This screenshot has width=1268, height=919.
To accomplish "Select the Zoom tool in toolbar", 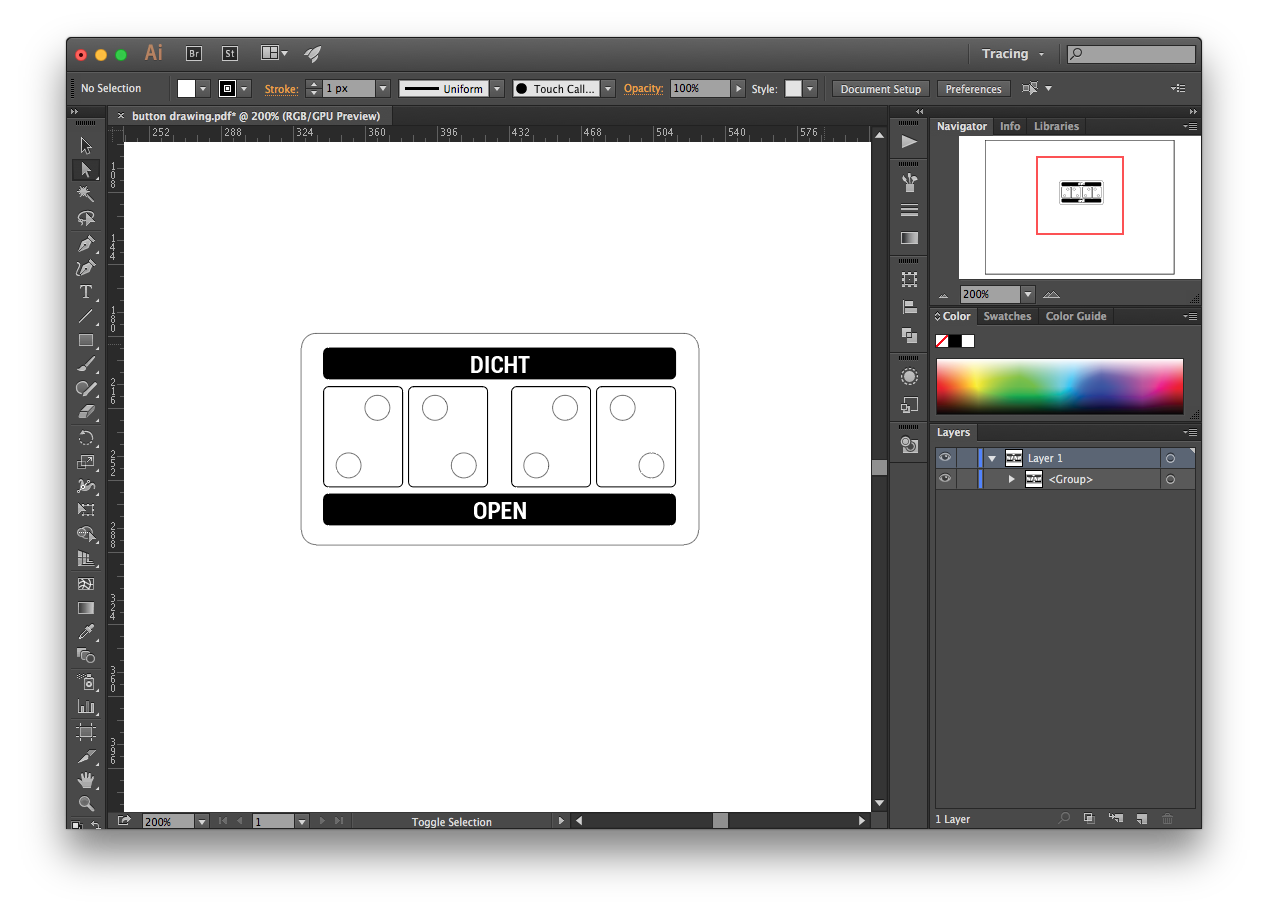I will click(x=86, y=803).
